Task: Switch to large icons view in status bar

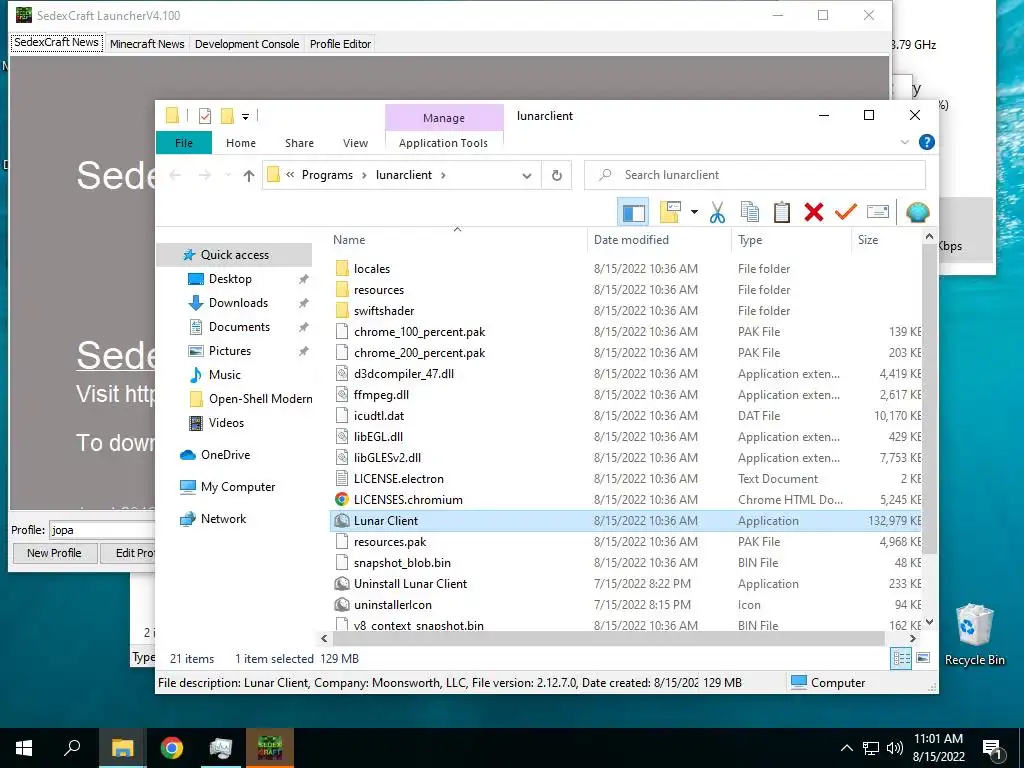Action: click(923, 658)
